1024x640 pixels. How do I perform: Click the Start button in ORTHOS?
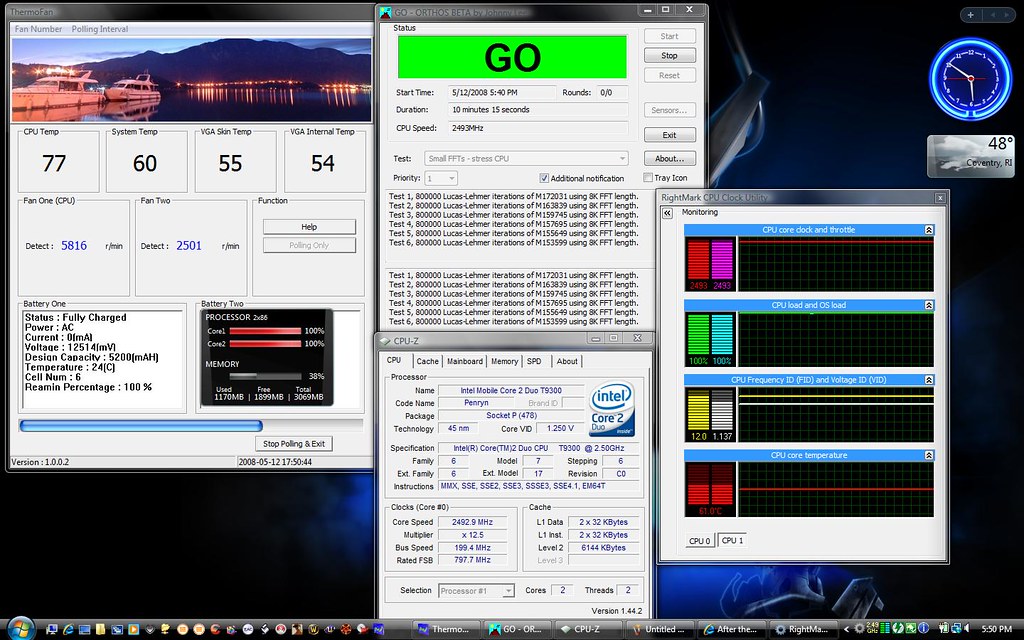669,36
